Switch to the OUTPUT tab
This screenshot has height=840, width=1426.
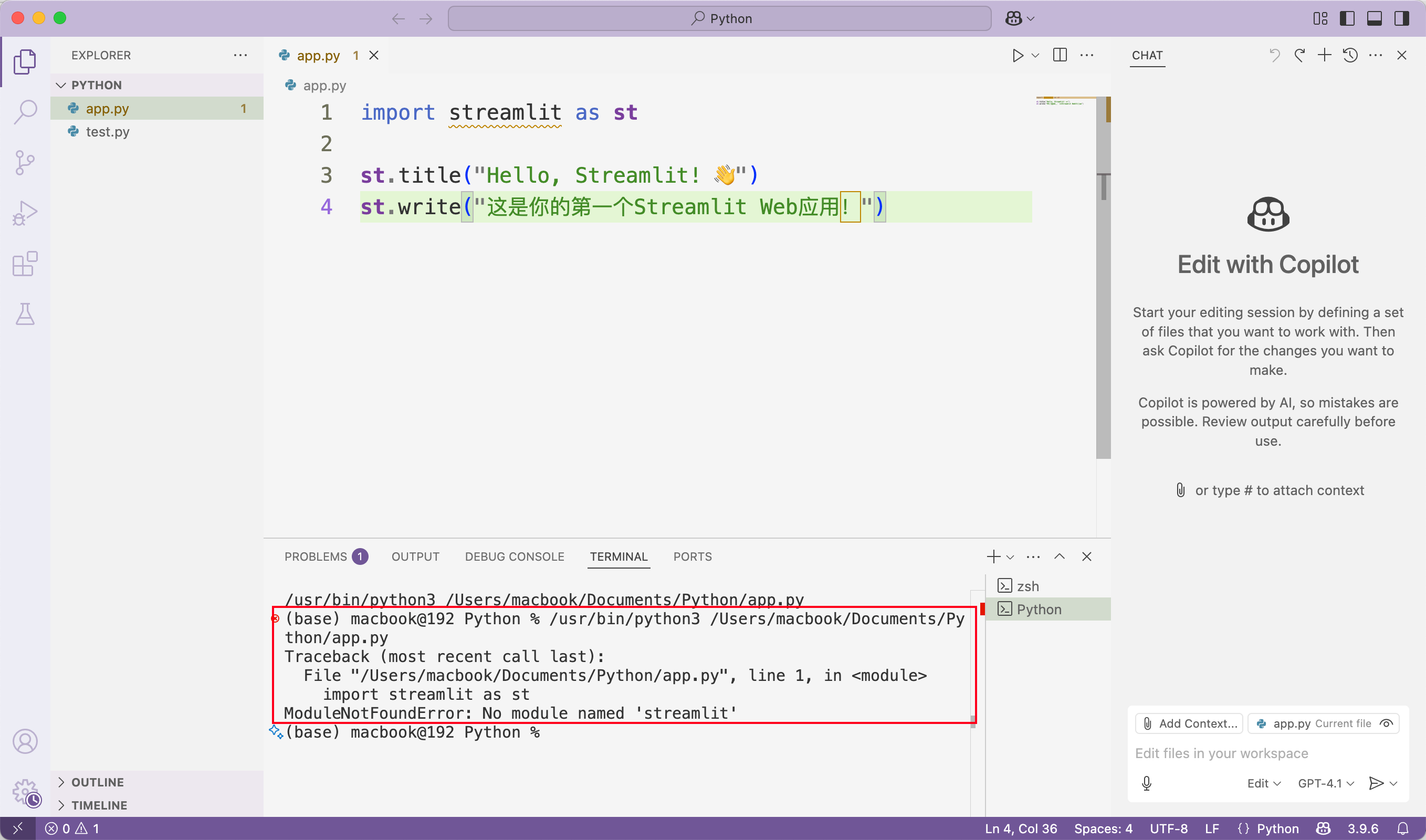415,556
